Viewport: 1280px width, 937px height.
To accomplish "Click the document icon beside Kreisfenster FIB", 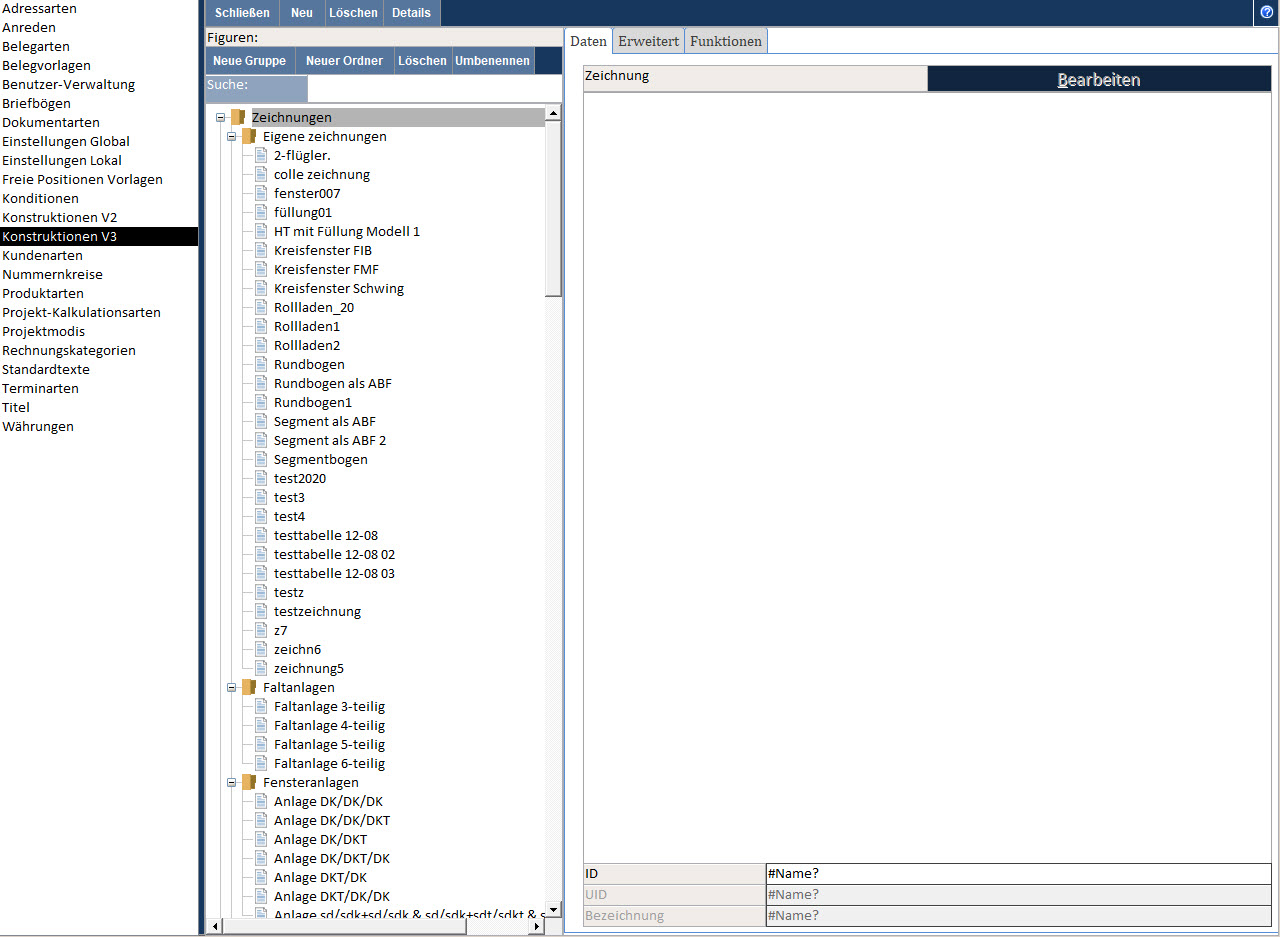I will 261,251.
